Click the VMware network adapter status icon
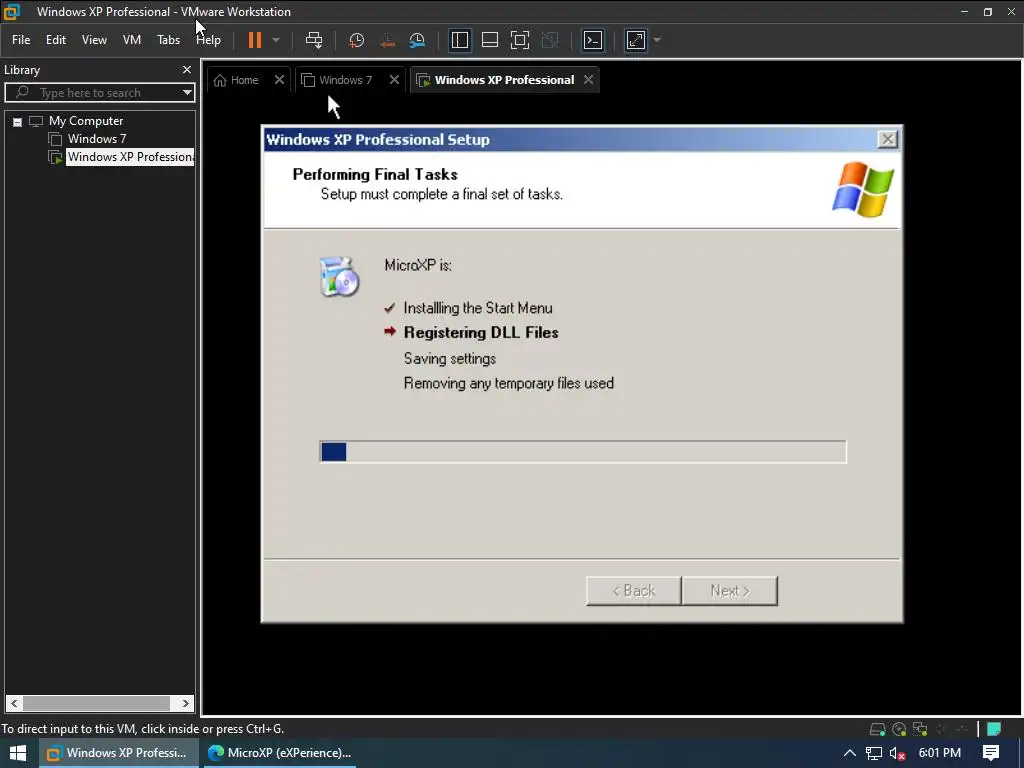Viewport: 1024px width, 768px height. [920, 729]
